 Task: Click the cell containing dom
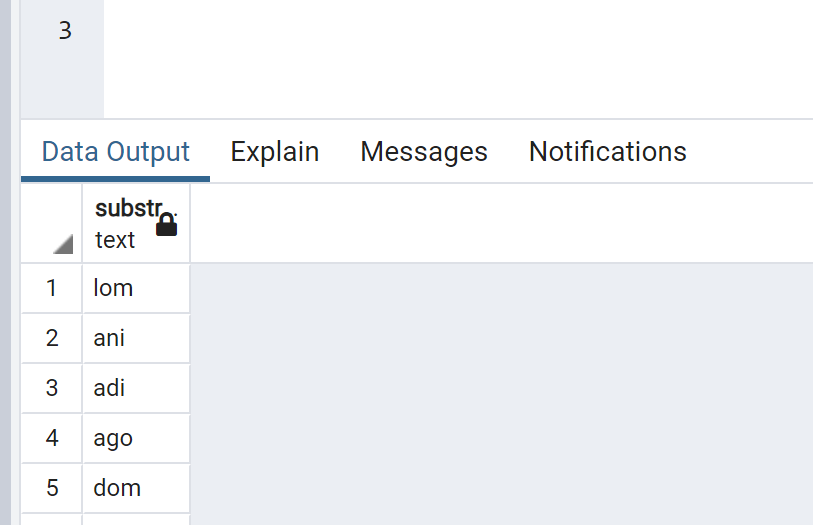pyautogui.click(x=136, y=488)
